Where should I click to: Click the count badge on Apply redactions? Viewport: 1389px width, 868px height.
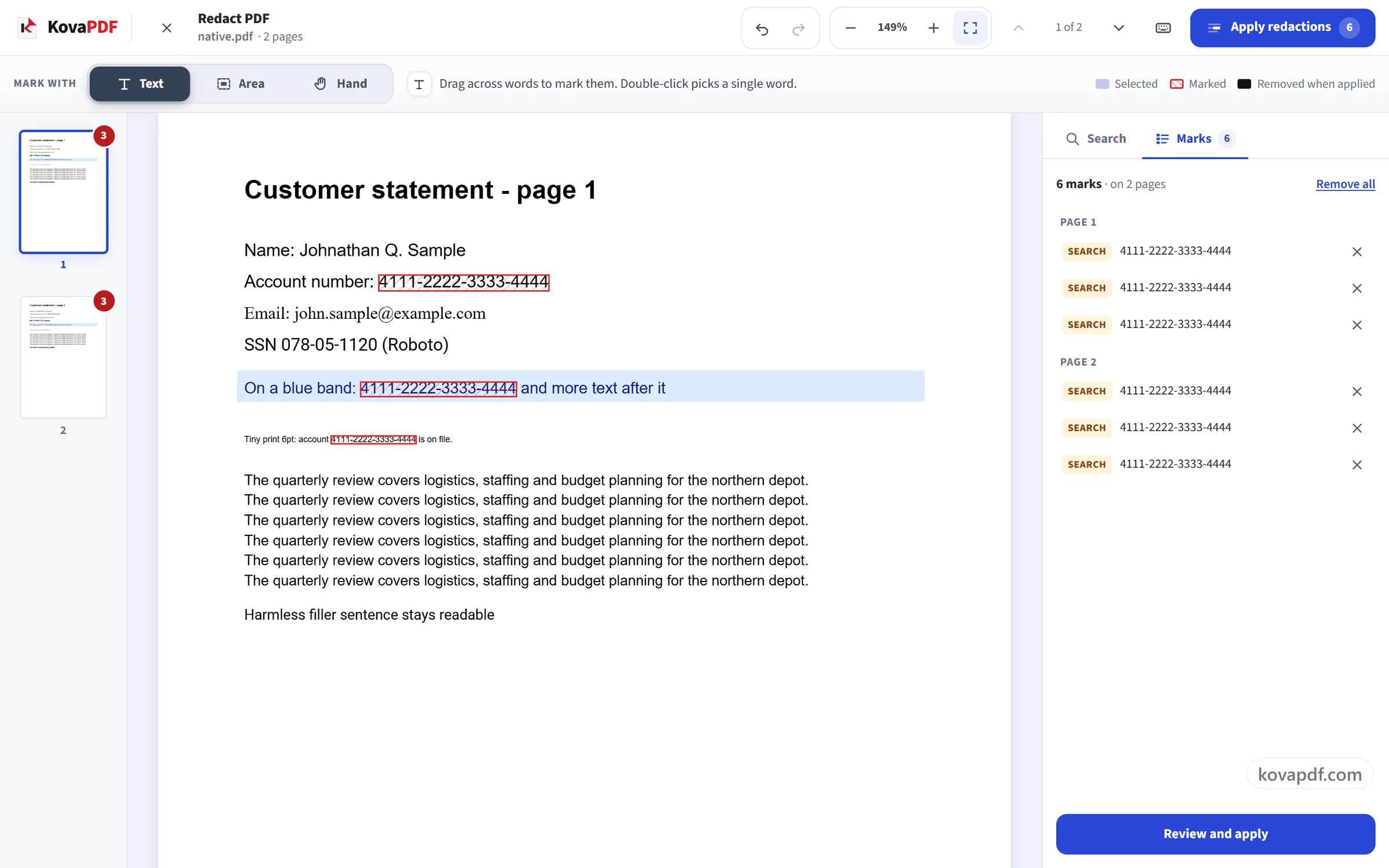[1349, 27]
